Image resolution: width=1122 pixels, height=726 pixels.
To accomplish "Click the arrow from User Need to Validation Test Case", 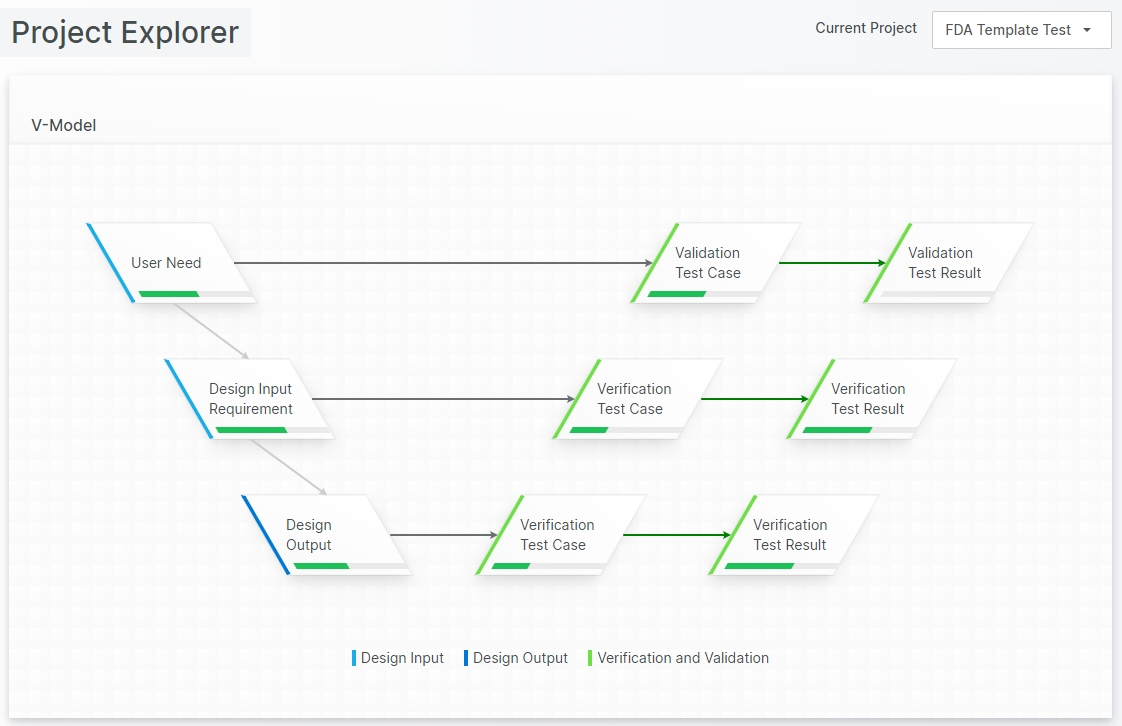I will coord(440,263).
